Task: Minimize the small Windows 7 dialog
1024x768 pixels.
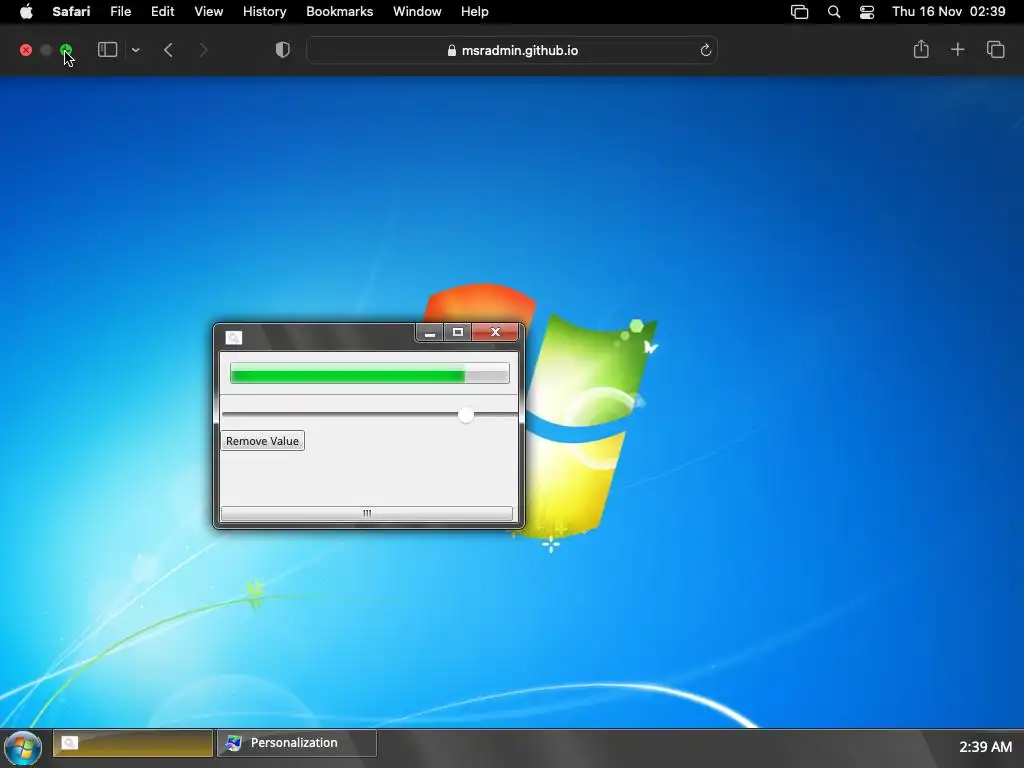Action: click(430, 332)
